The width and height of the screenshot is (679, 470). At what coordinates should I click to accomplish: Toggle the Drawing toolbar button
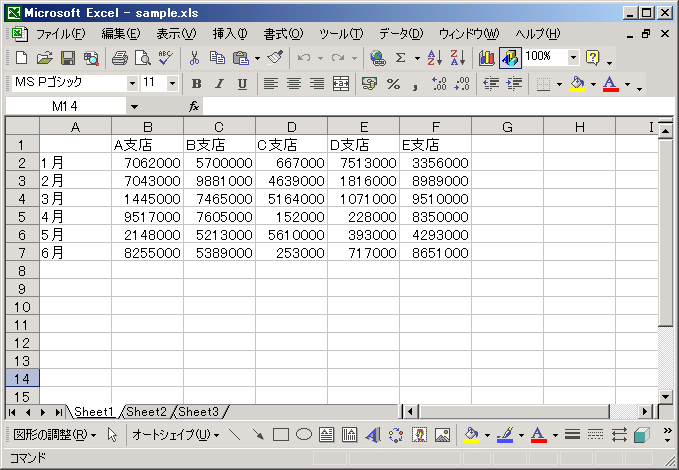[510, 58]
